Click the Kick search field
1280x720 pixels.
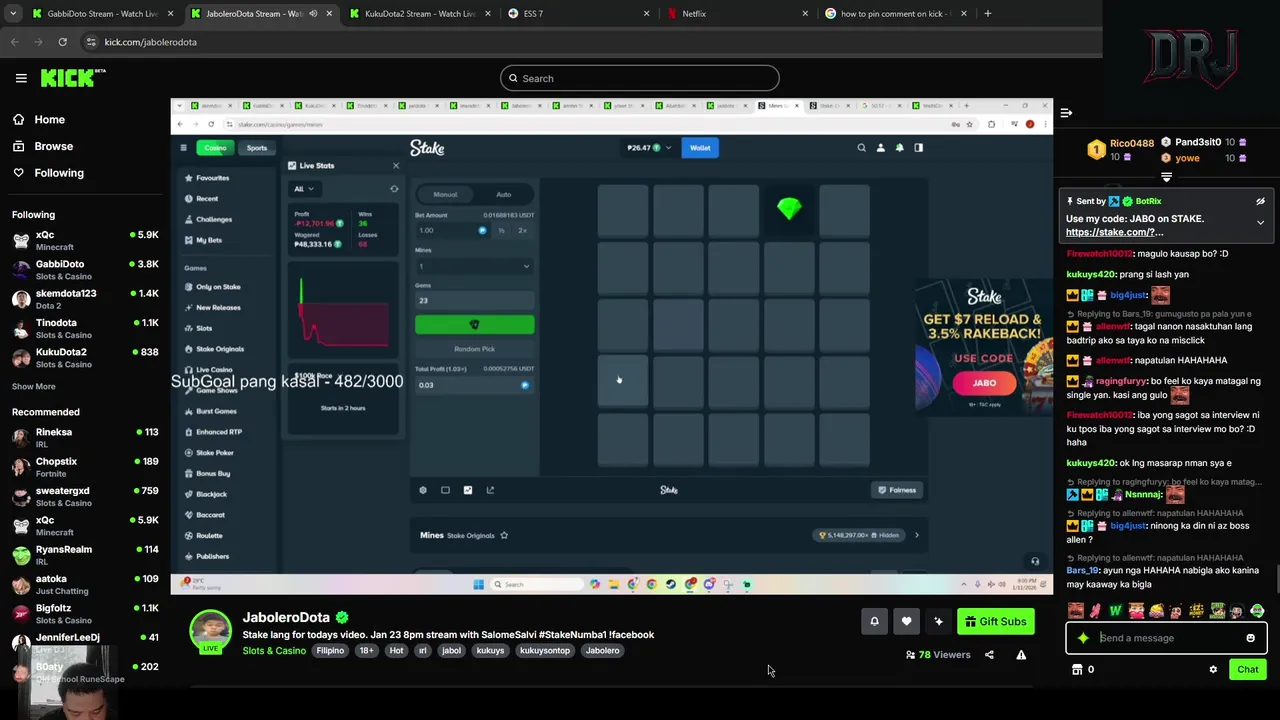[640, 78]
